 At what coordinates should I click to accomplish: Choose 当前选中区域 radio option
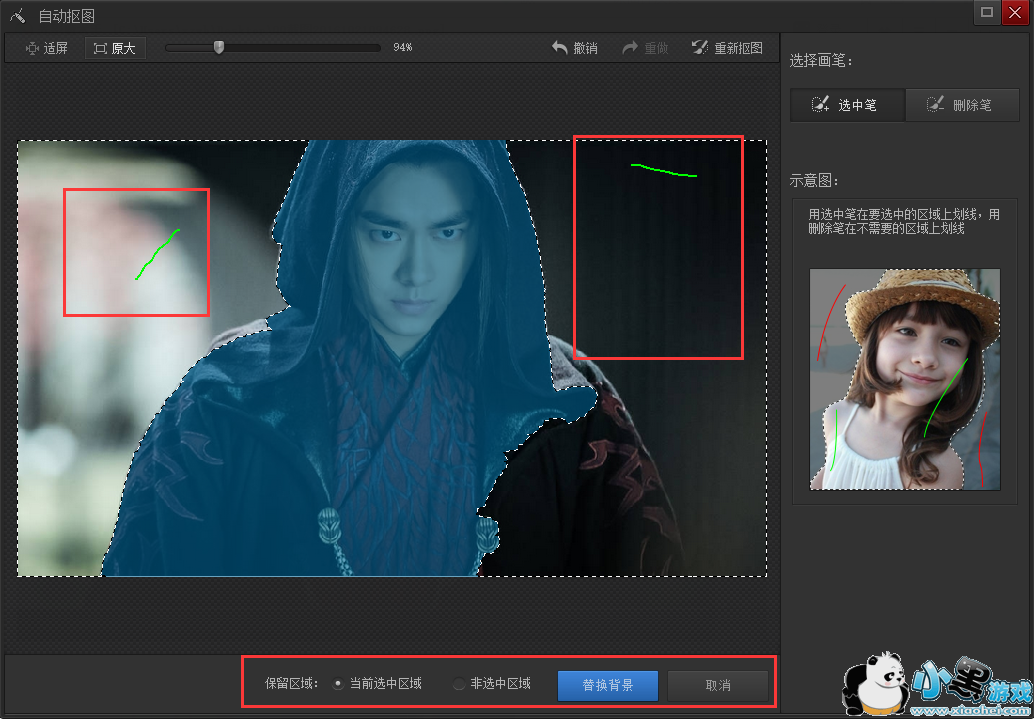(377, 684)
